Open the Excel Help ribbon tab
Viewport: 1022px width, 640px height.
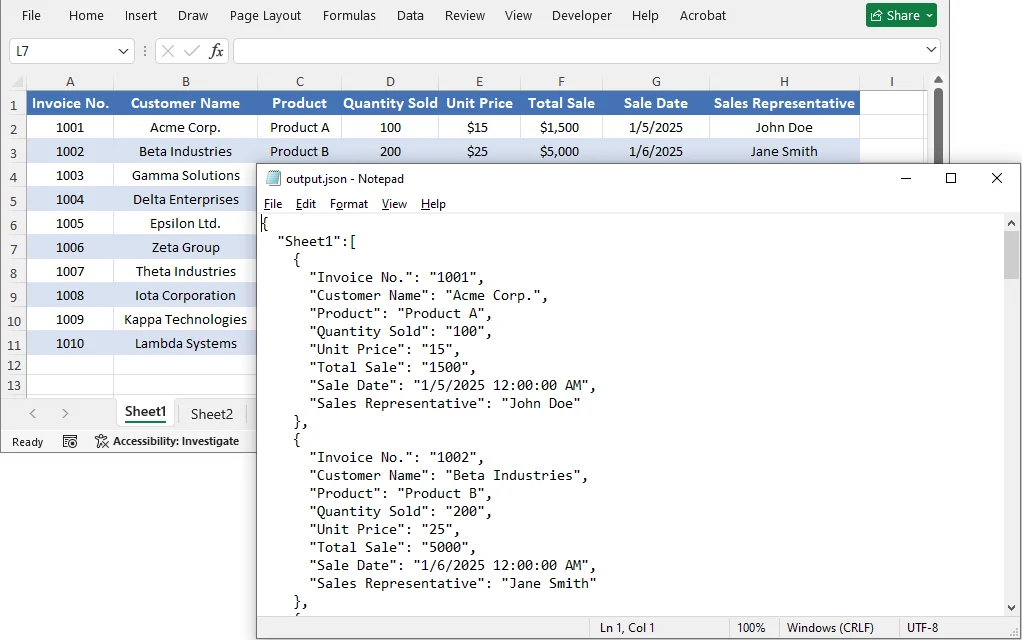click(x=645, y=16)
